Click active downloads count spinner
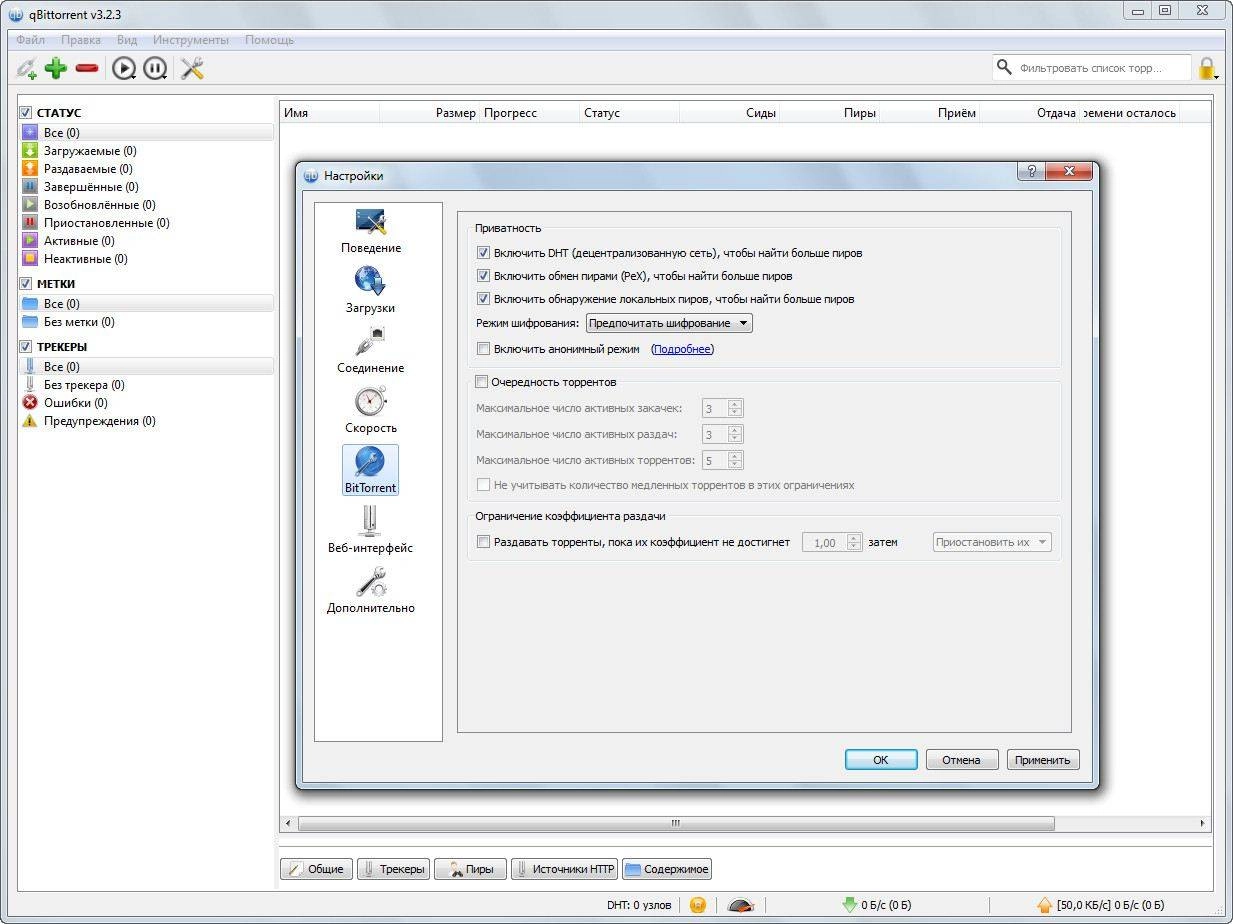Viewport: 1233px width, 924px height. pyautogui.click(x=723, y=408)
